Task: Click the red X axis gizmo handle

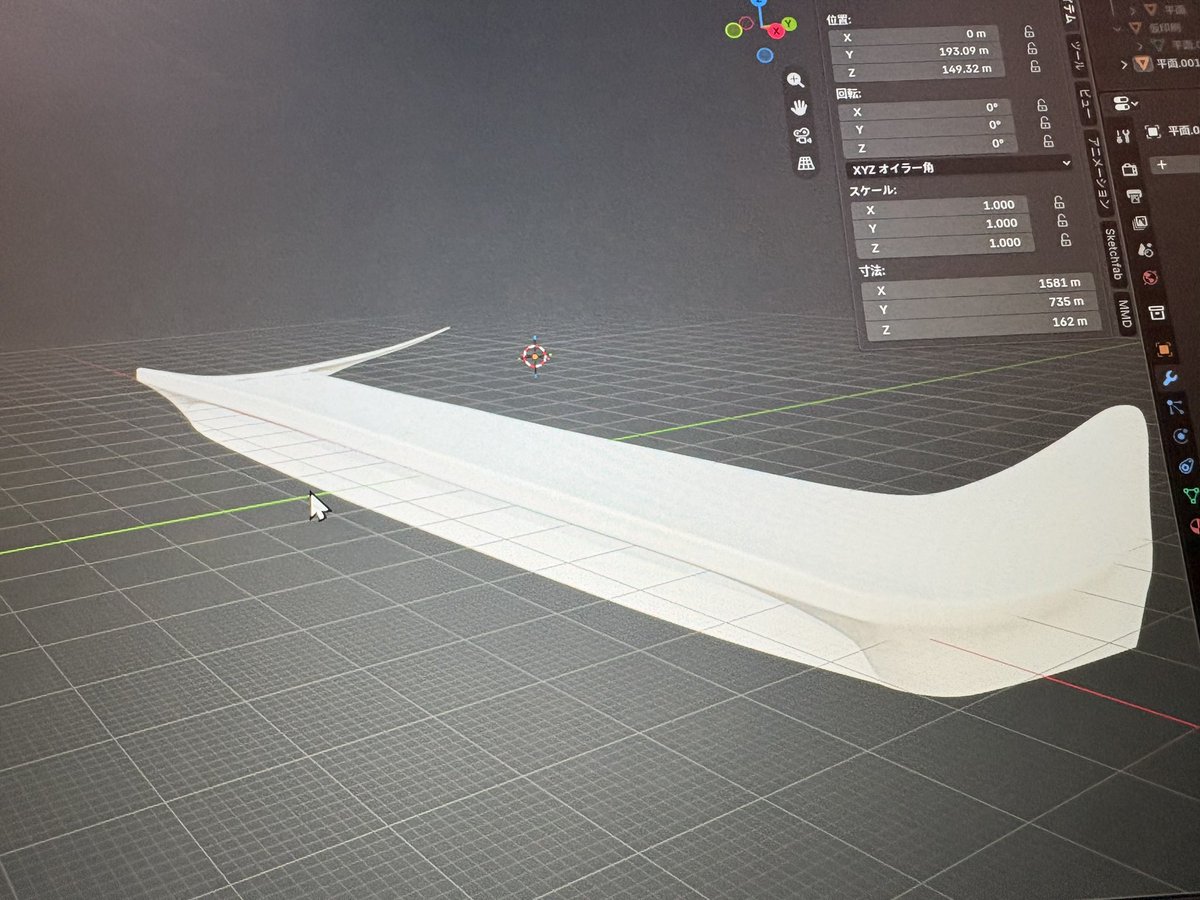Action: coord(776,31)
